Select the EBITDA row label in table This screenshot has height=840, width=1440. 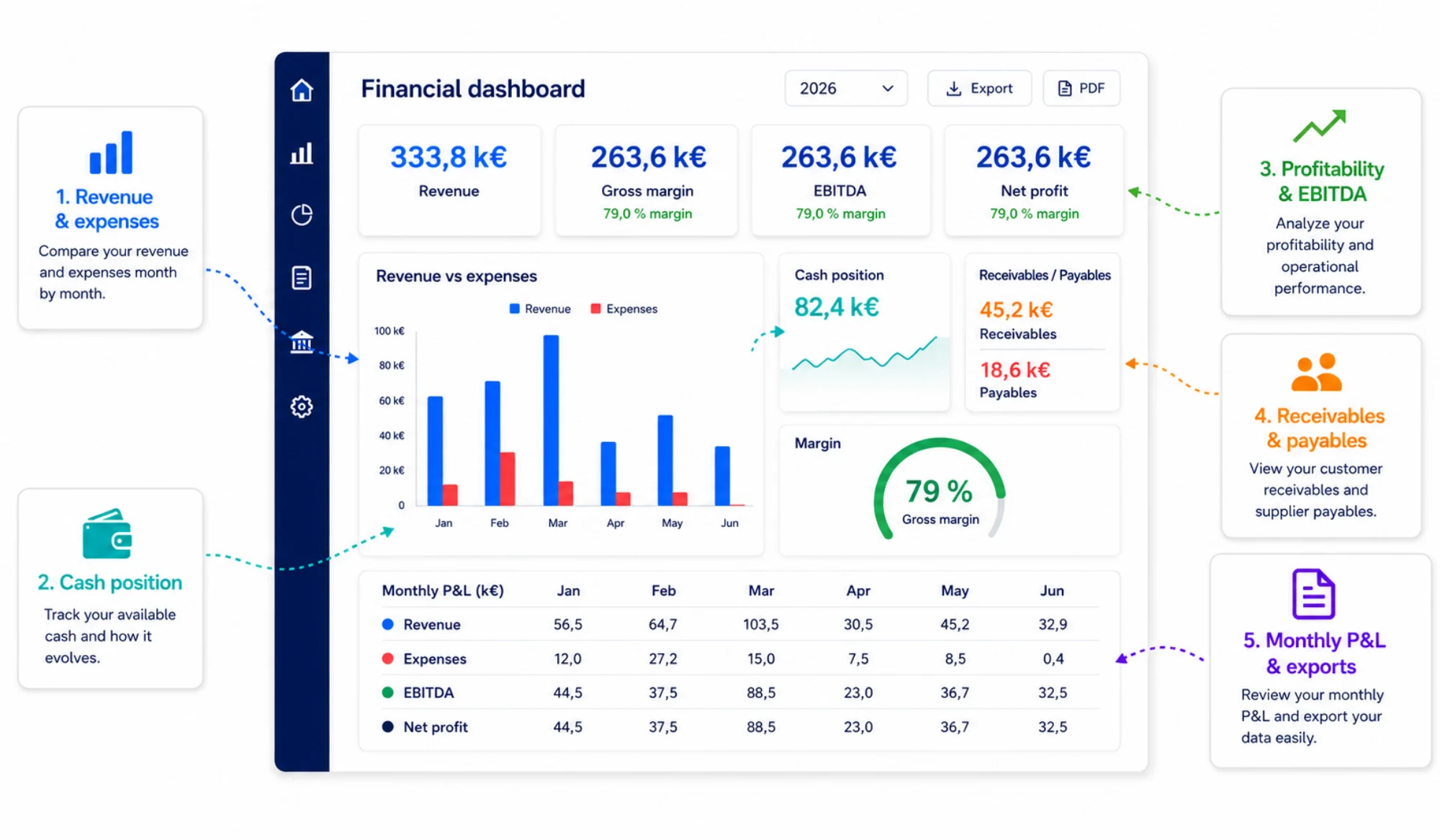428,692
